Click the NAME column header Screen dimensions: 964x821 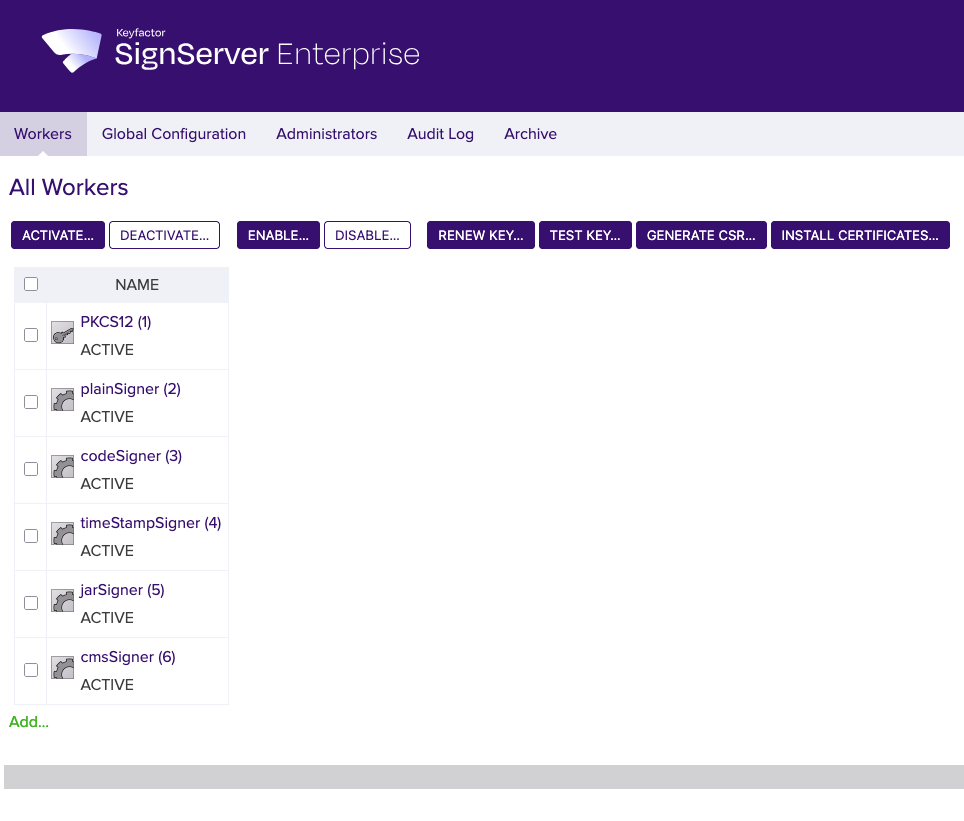pos(136,284)
